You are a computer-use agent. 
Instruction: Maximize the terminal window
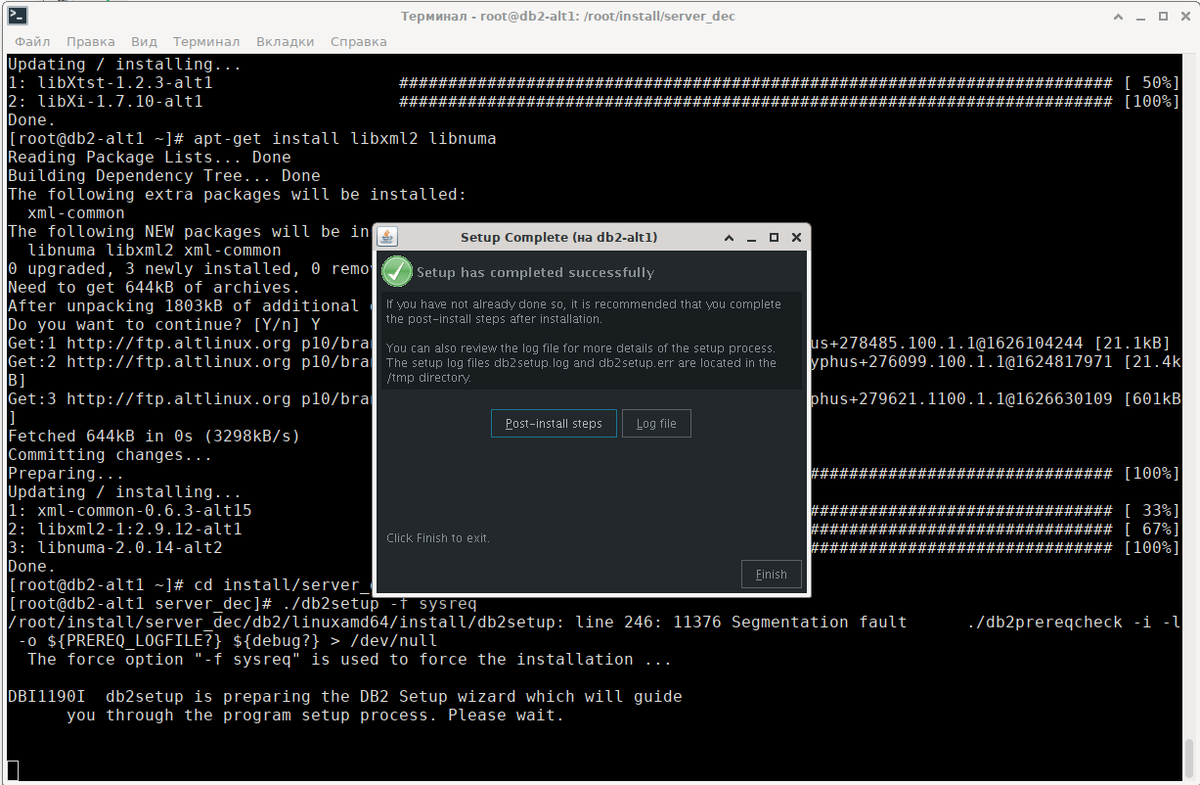pos(1163,16)
